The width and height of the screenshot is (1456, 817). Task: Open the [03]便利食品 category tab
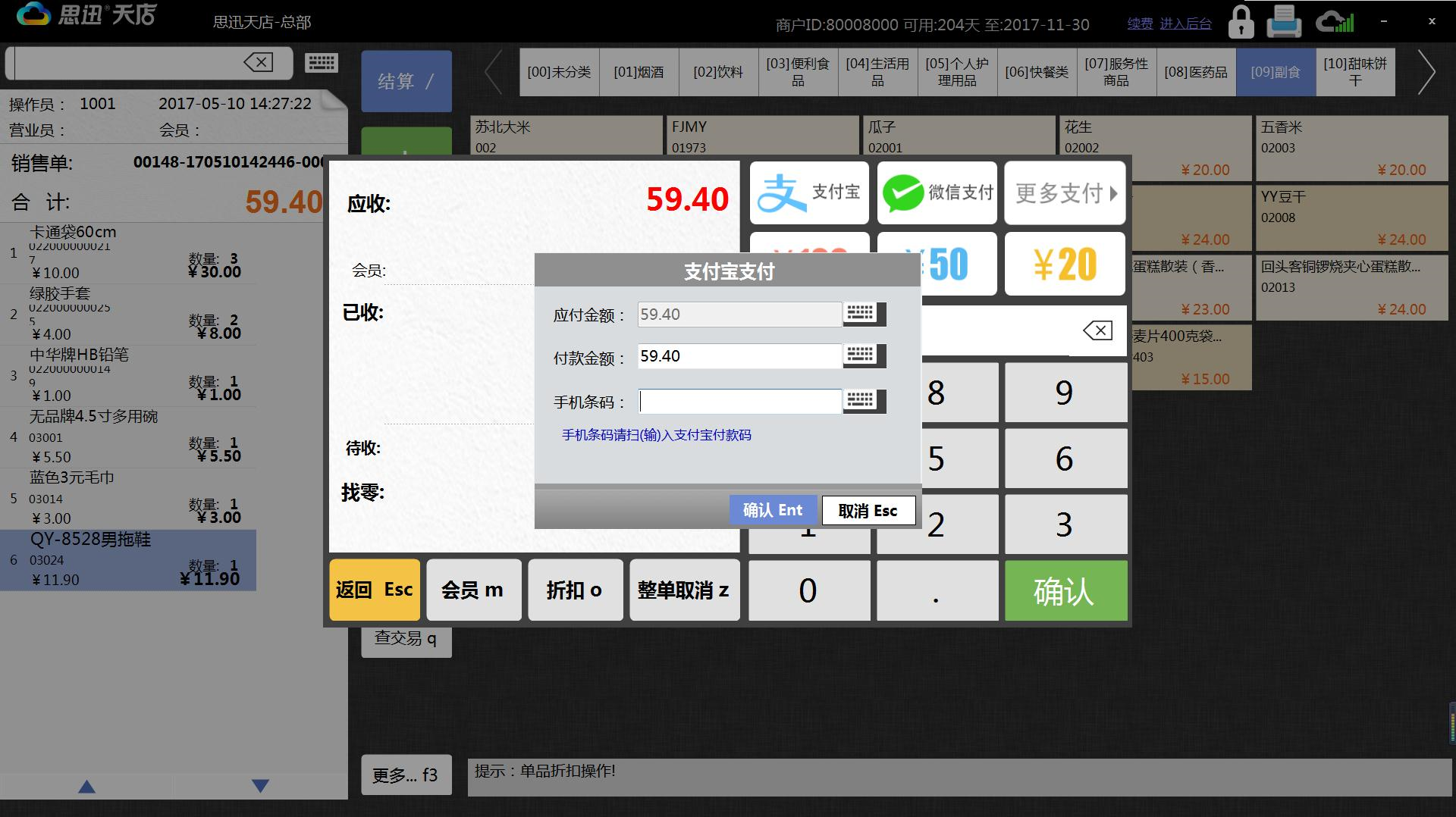coord(798,72)
